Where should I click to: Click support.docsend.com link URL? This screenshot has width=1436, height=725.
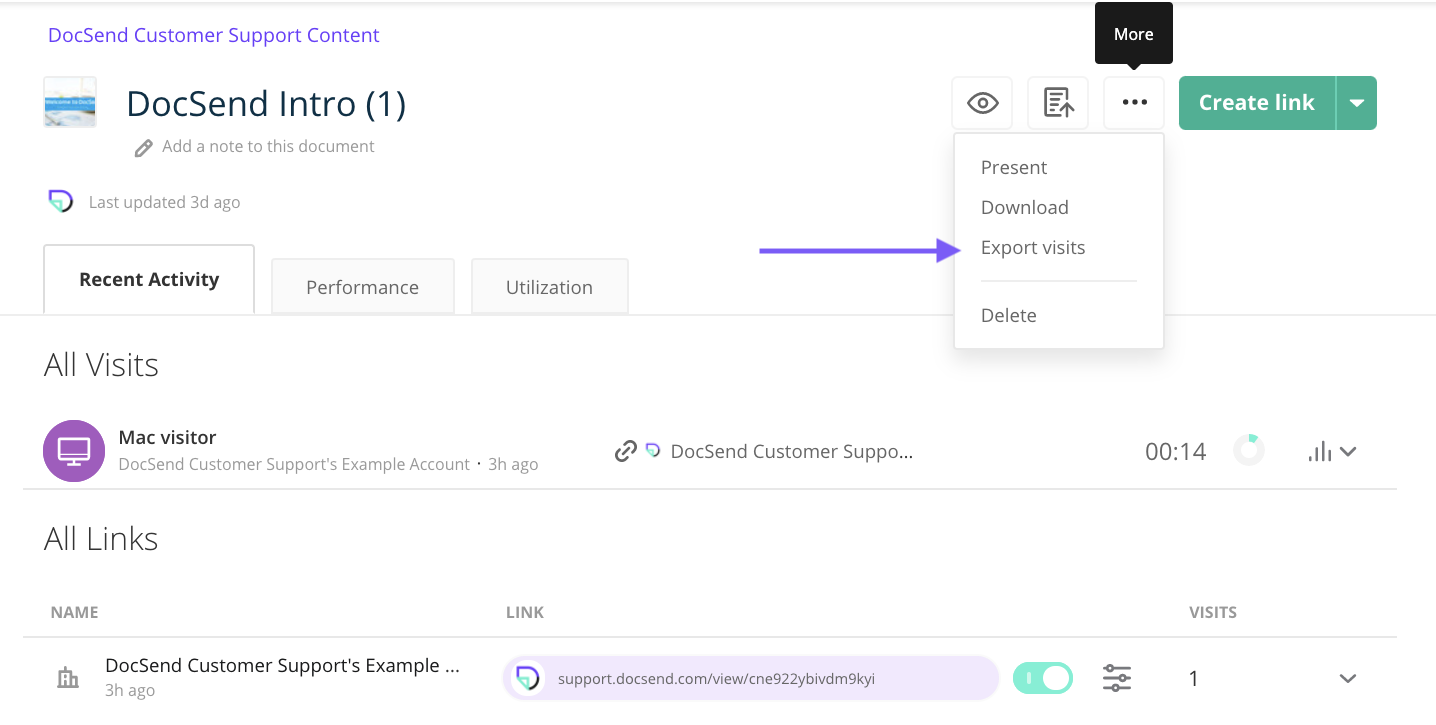point(716,679)
